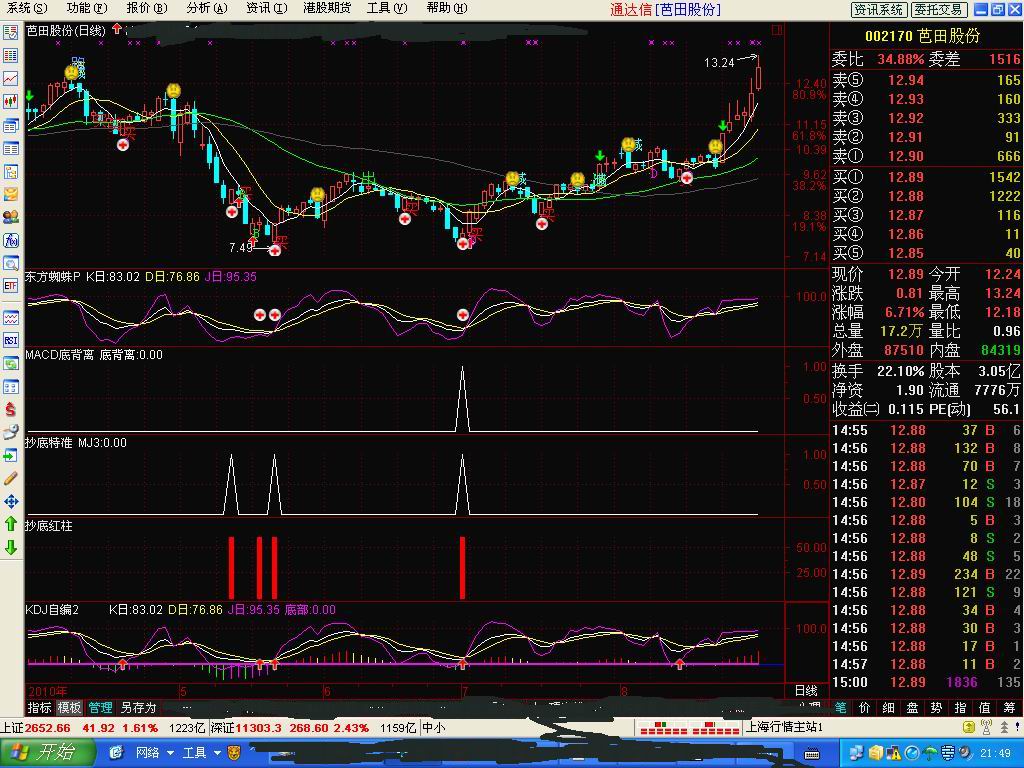Click the green up arrow sidebar icon
The height and width of the screenshot is (768, 1024).
click(x=11, y=524)
